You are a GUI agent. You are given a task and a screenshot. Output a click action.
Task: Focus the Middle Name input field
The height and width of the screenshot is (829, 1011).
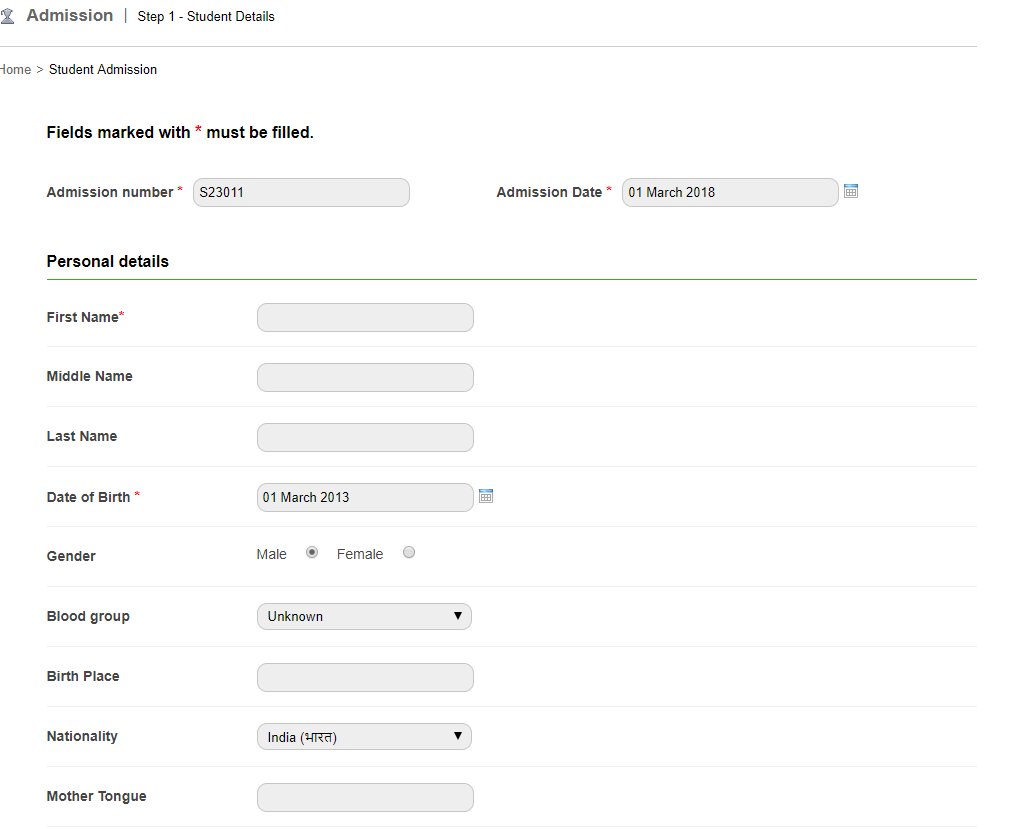tap(365, 378)
